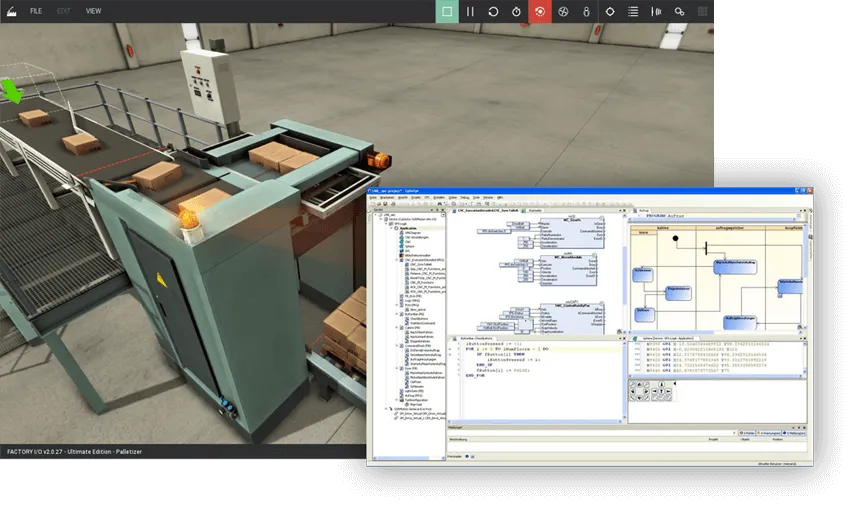Screen dimensions: 850x505
Task: Collapse the Cabine (FB) tree node
Action: 397,327
